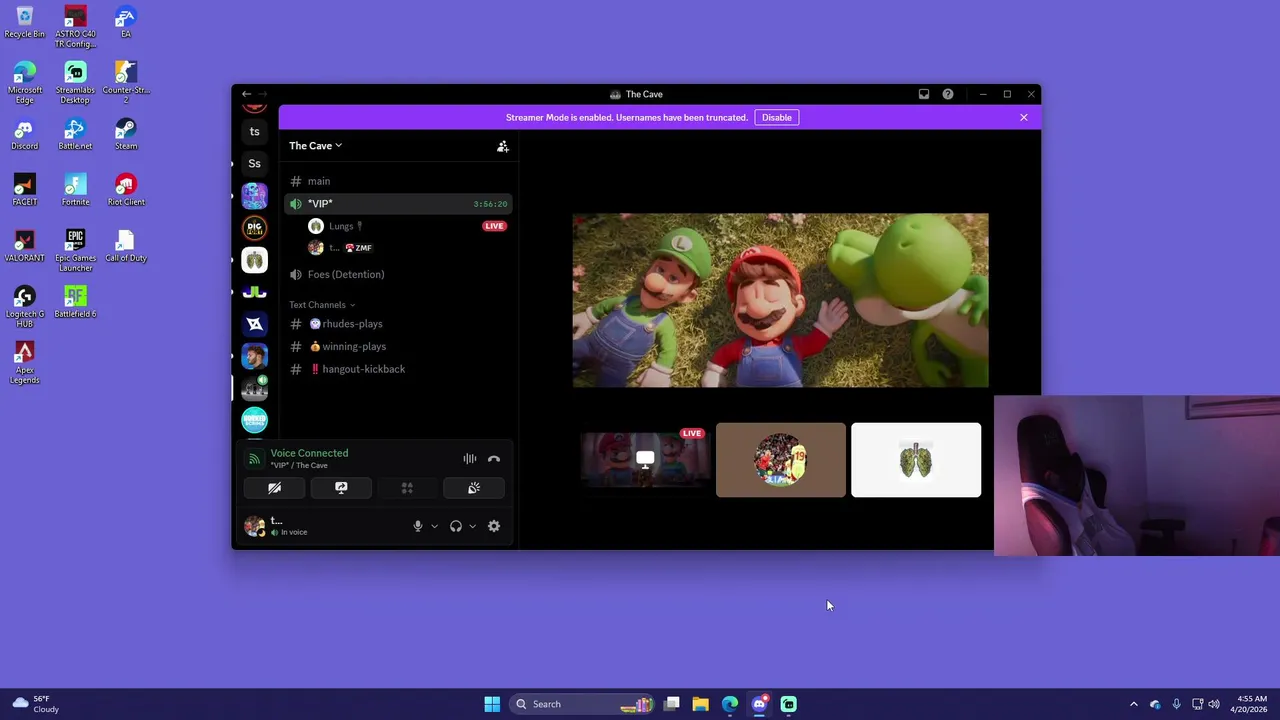Deafen with the headphones button
The height and width of the screenshot is (720, 1280).
(x=456, y=526)
